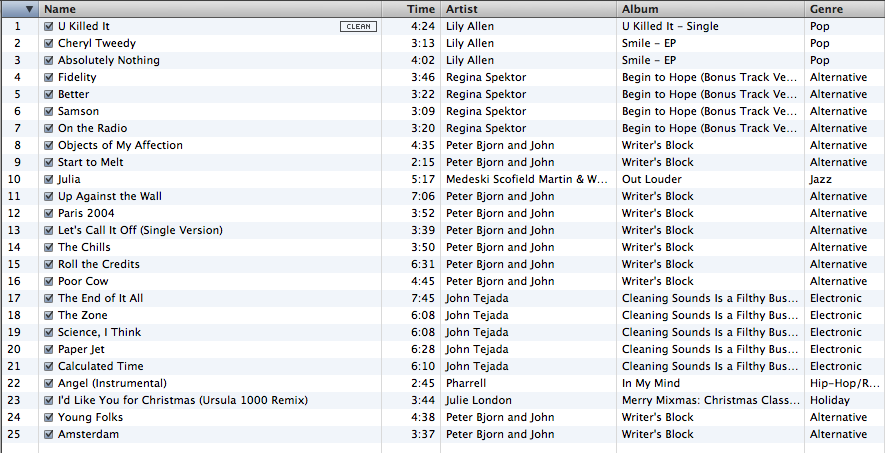Click Julie London artist cell
Screen dimensions: 885x453
[479, 400]
